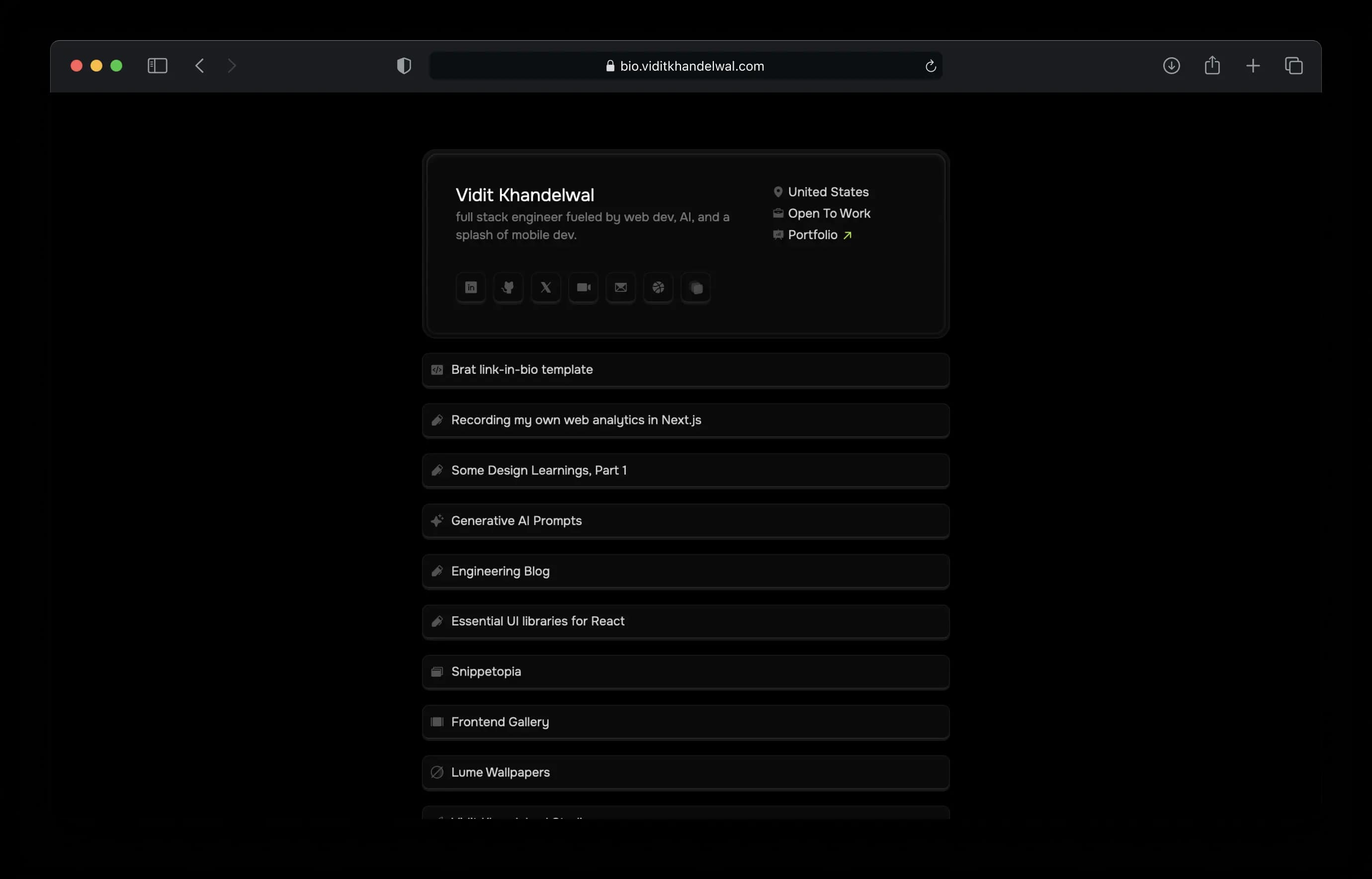Open the Generative AI Prompts link
This screenshot has height=879, width=1372.
click(686, 521)
